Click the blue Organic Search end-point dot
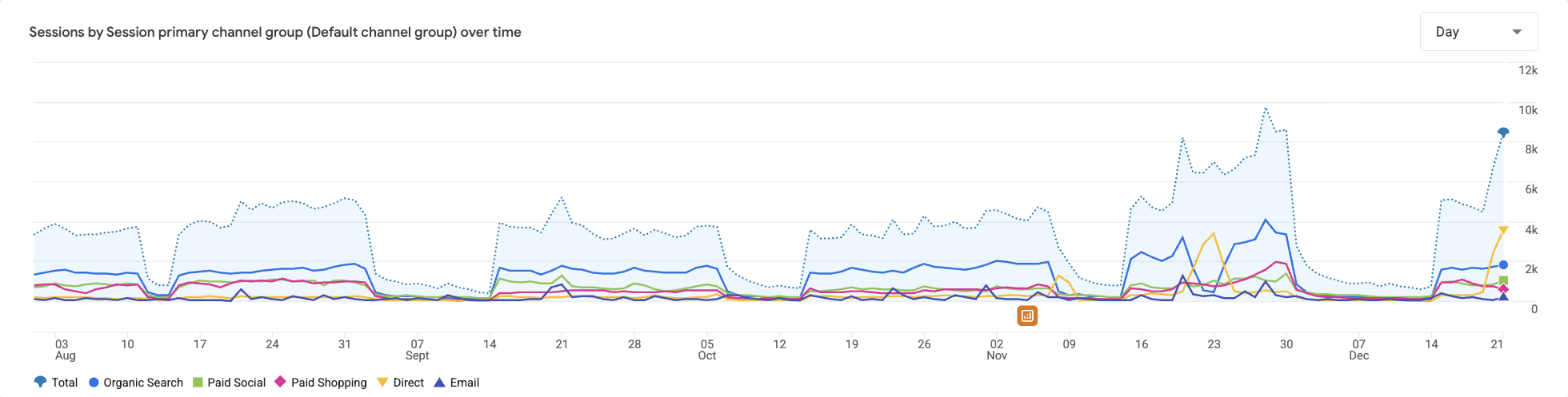Screen dimensions: 1568x397 coord(1503,265)
